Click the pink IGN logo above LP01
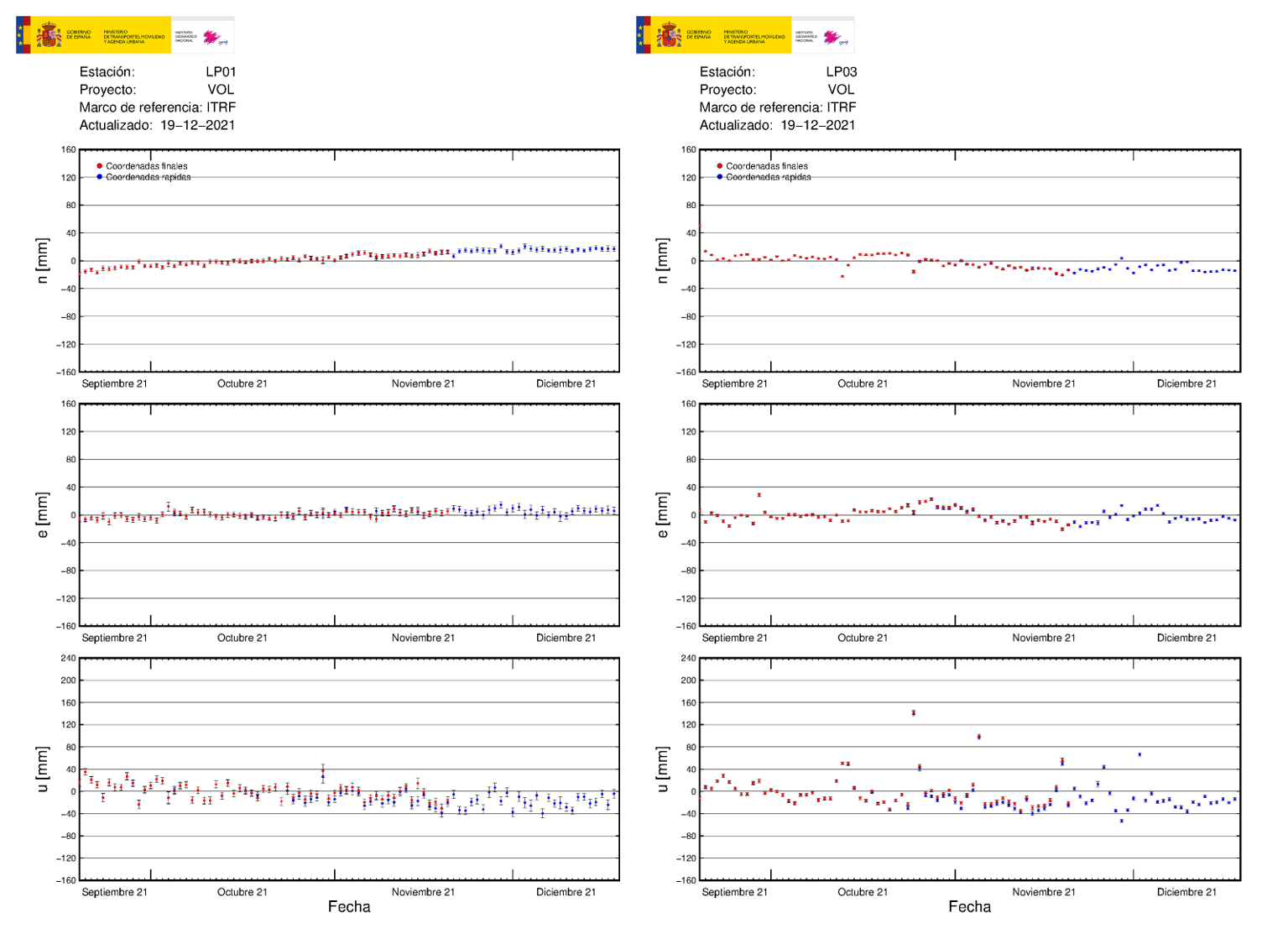 click(213, 37)
